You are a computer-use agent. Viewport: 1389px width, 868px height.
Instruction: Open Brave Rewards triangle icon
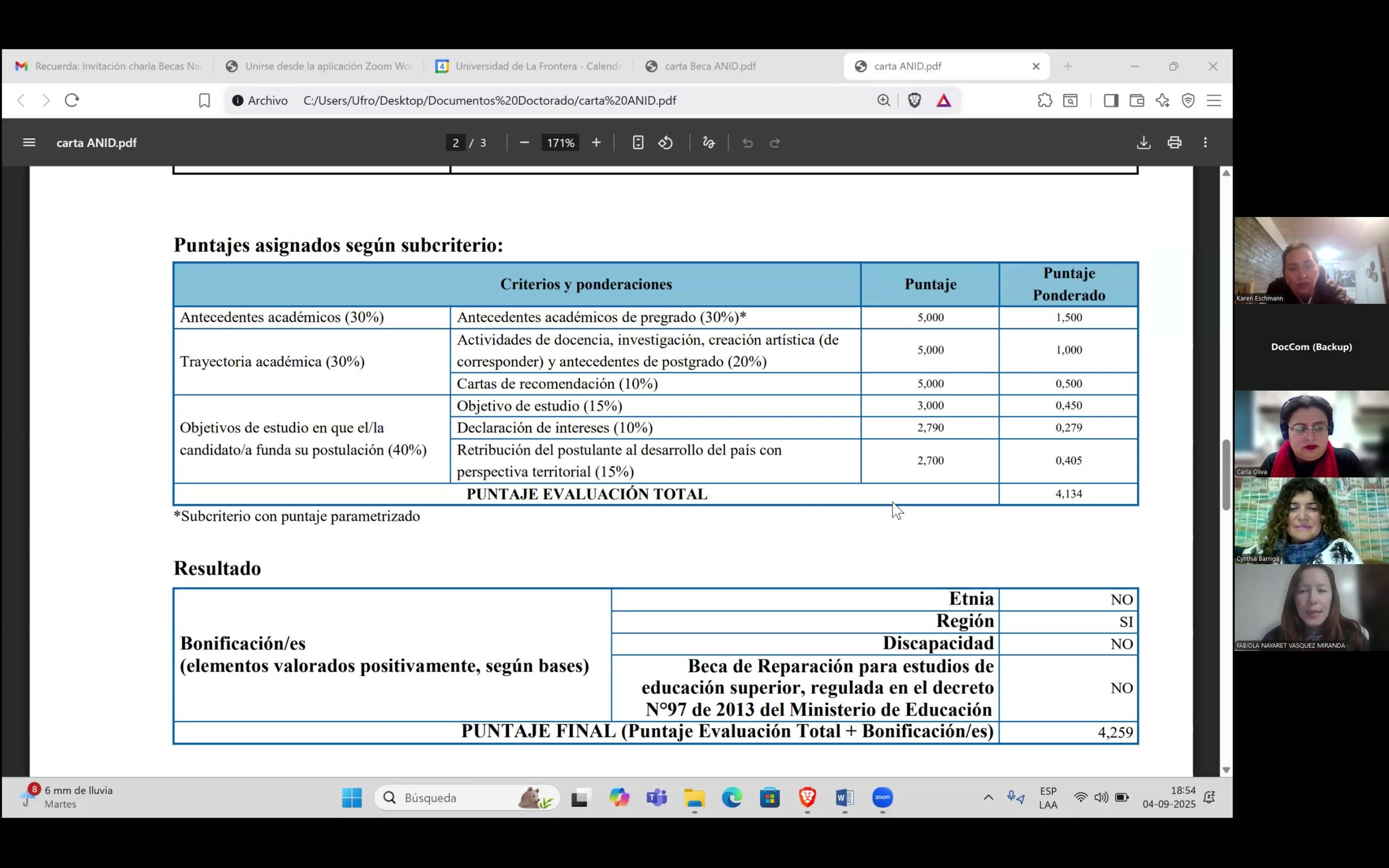pyautogui.click(x=944, y=100)
